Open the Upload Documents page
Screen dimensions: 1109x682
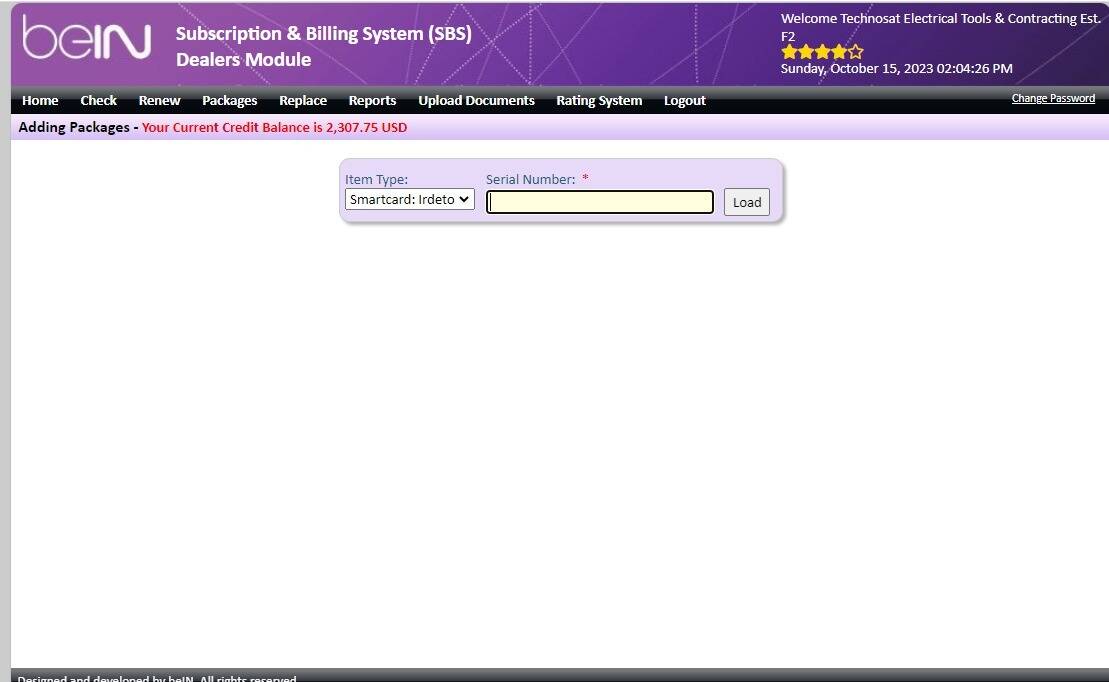pos(476,101)
